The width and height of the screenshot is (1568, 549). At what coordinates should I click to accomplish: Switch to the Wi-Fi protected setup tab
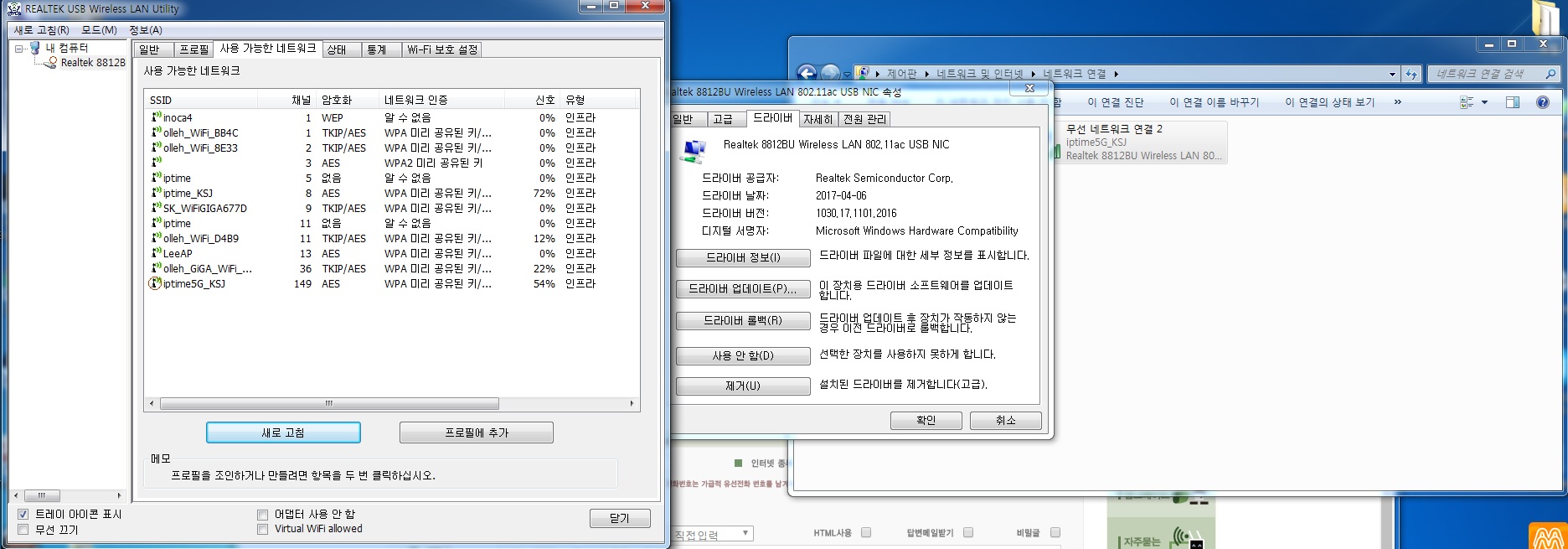442,49
